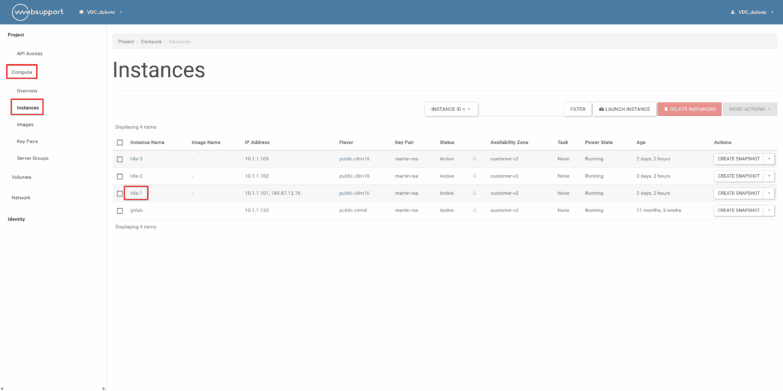Open the Instance ID filter dropdown
This screenshot has height=391, width=783.
(x=451, y=109)
